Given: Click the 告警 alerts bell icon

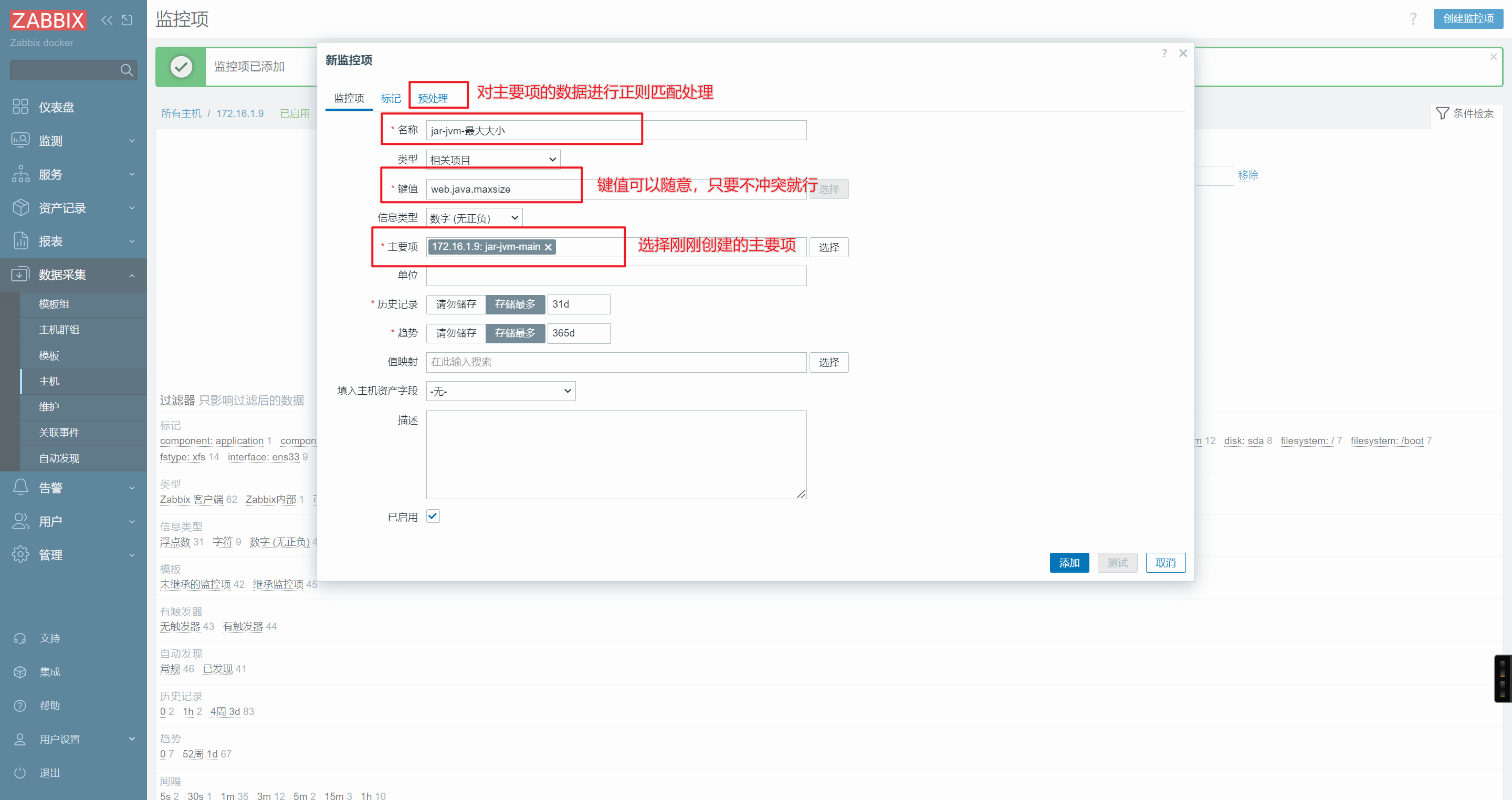Looking at the screenshot, I should coord(20,487).
